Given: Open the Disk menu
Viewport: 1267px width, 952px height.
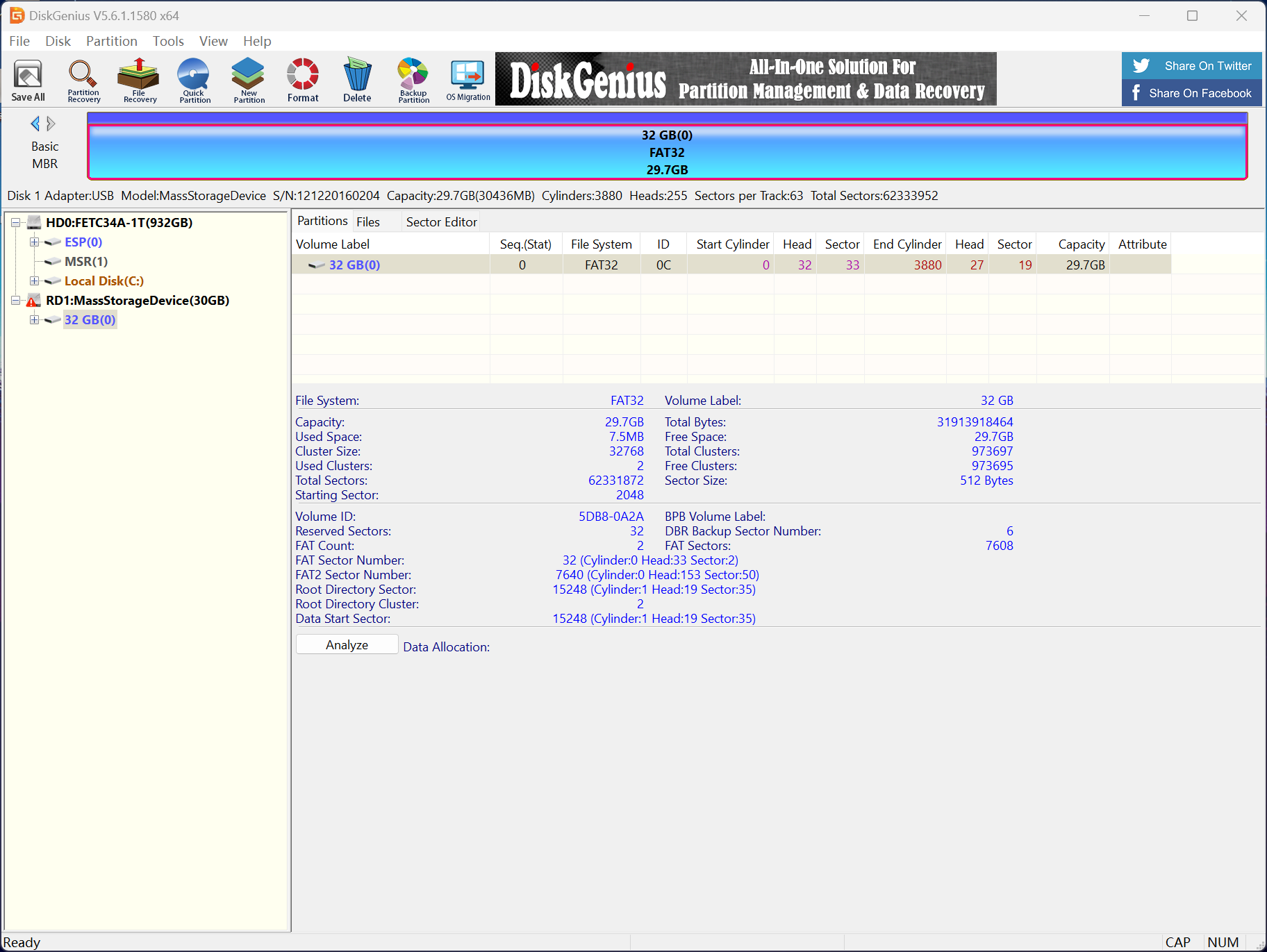Looking at the screenshot, I should tap(58, 41).
